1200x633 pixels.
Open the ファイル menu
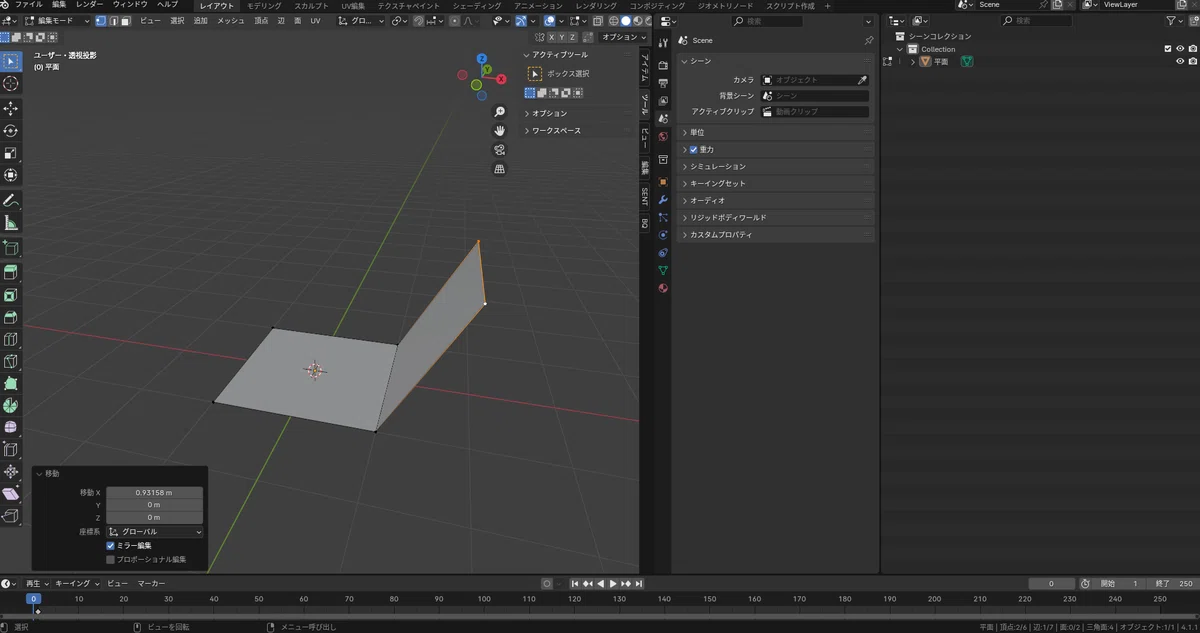coord(28,5)
